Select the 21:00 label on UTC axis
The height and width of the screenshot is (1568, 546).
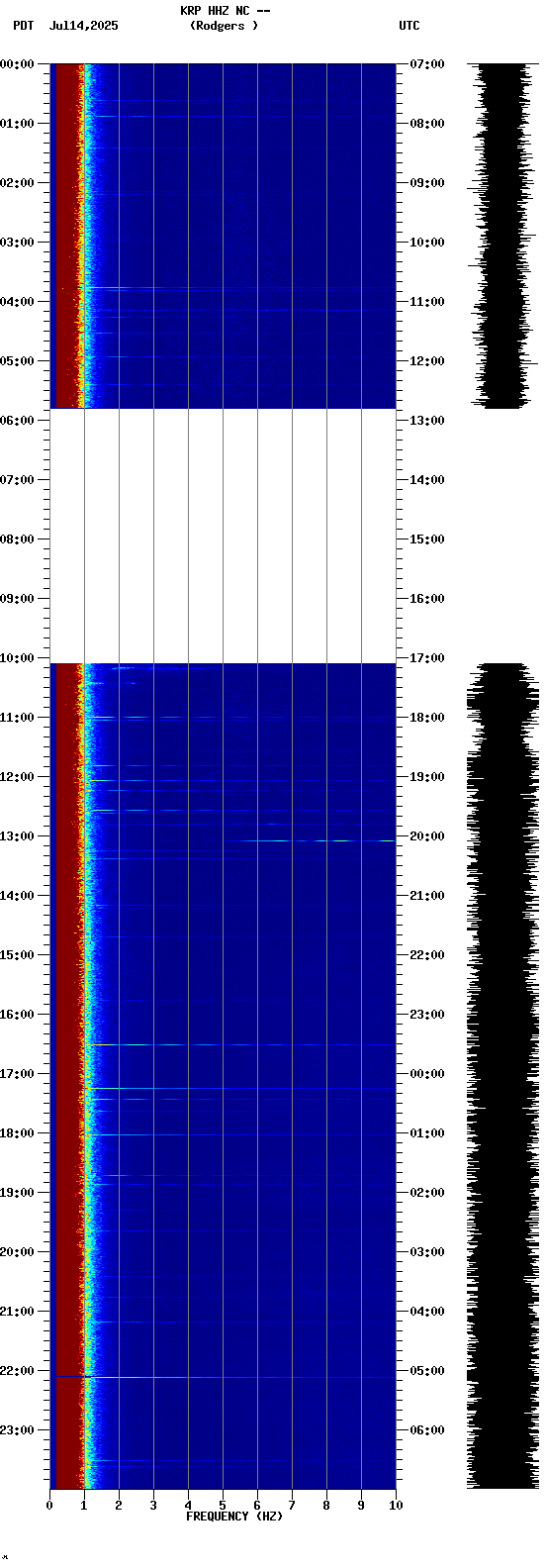[427, 896]
